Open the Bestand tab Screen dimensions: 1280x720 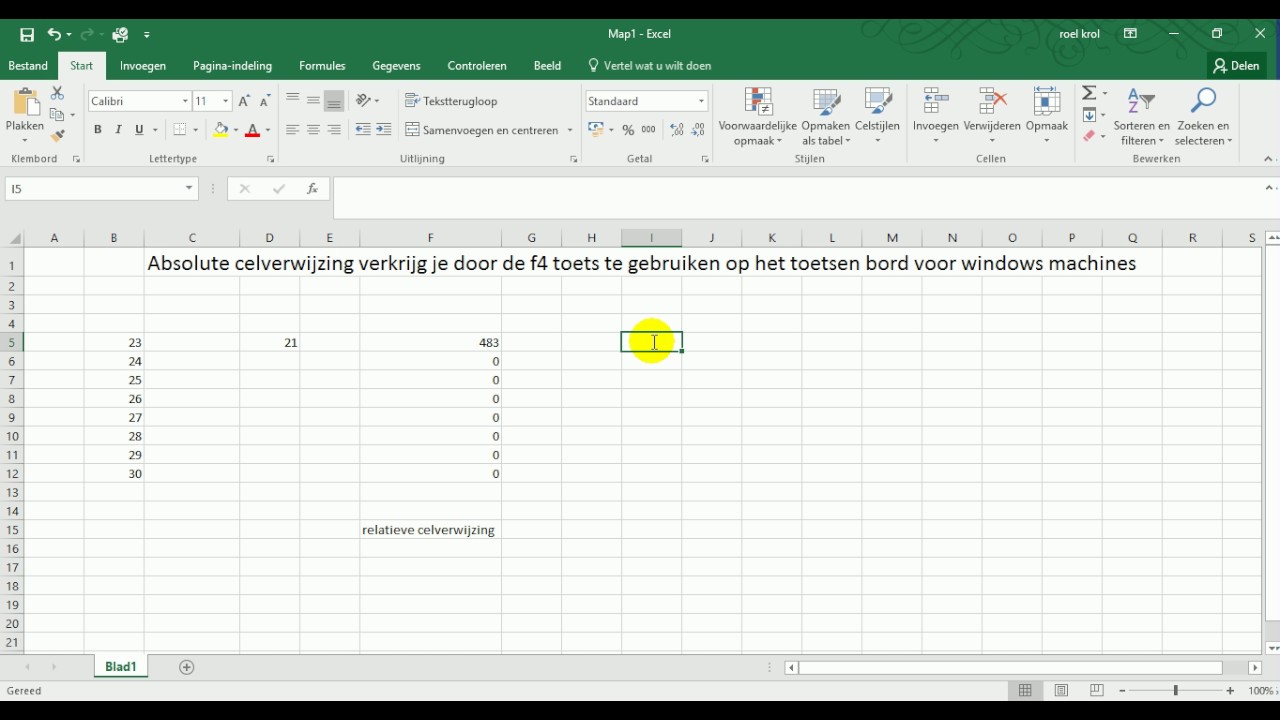[28, 66]
